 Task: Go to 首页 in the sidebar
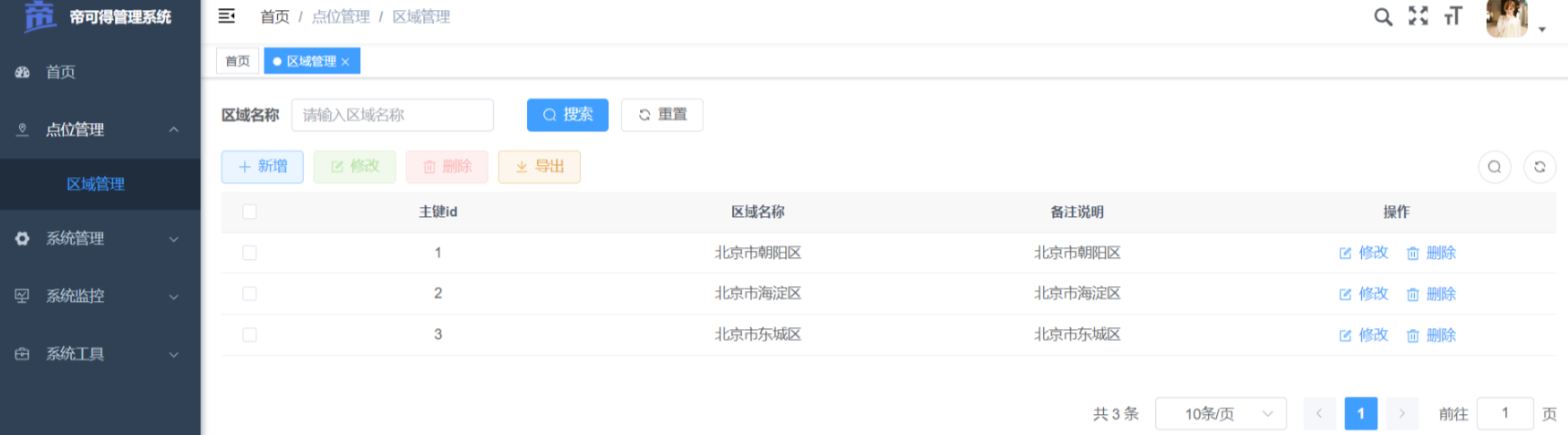[61, 72]
